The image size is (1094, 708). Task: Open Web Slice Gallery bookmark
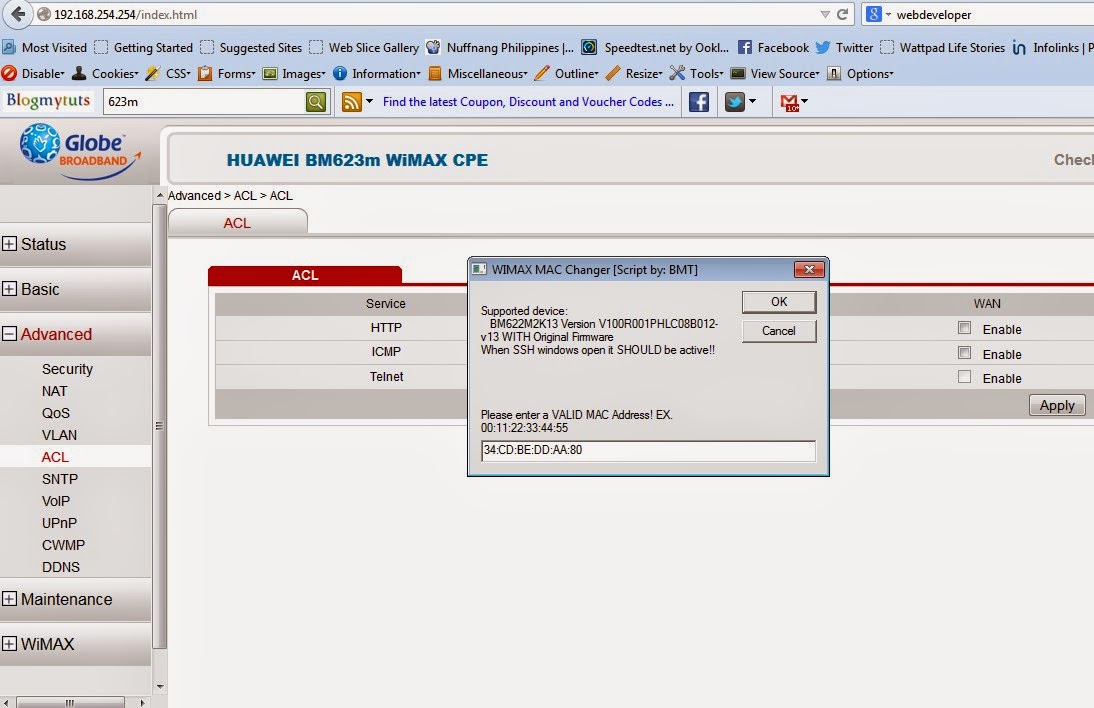pyautogui.click(x=364, y=47)
